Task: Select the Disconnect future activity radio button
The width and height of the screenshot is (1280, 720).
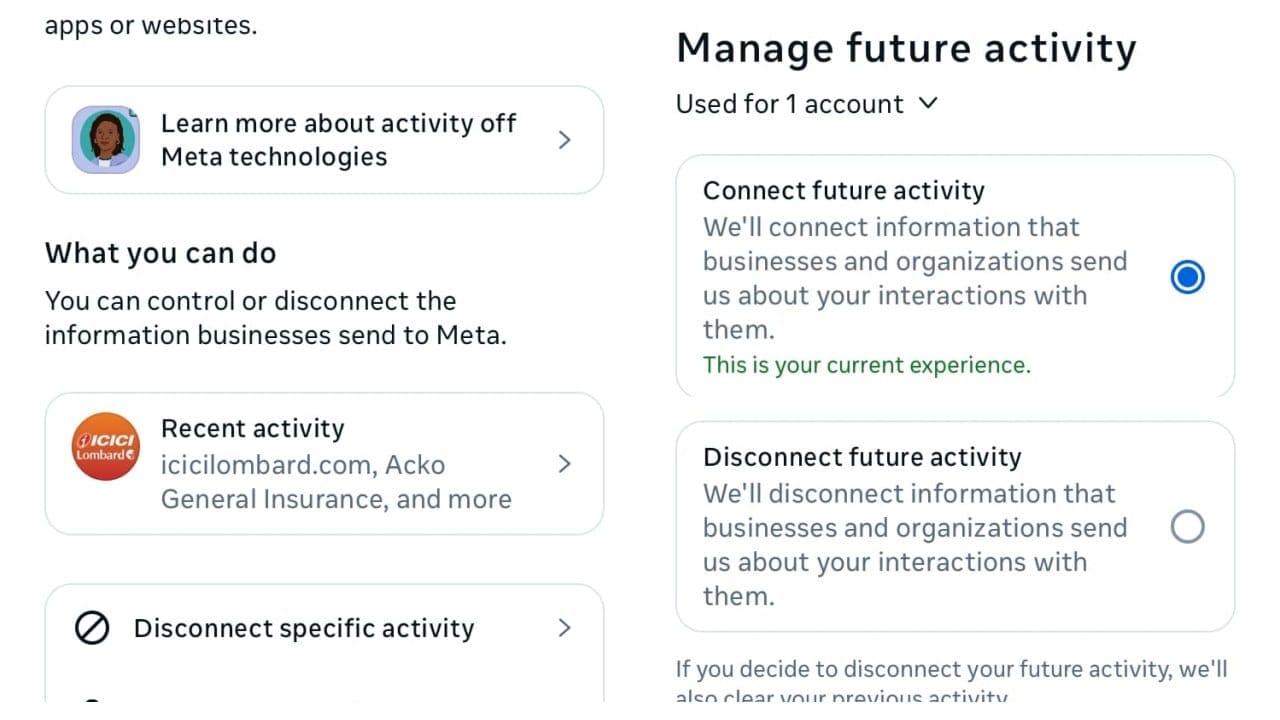Action: coord(1187,527)
